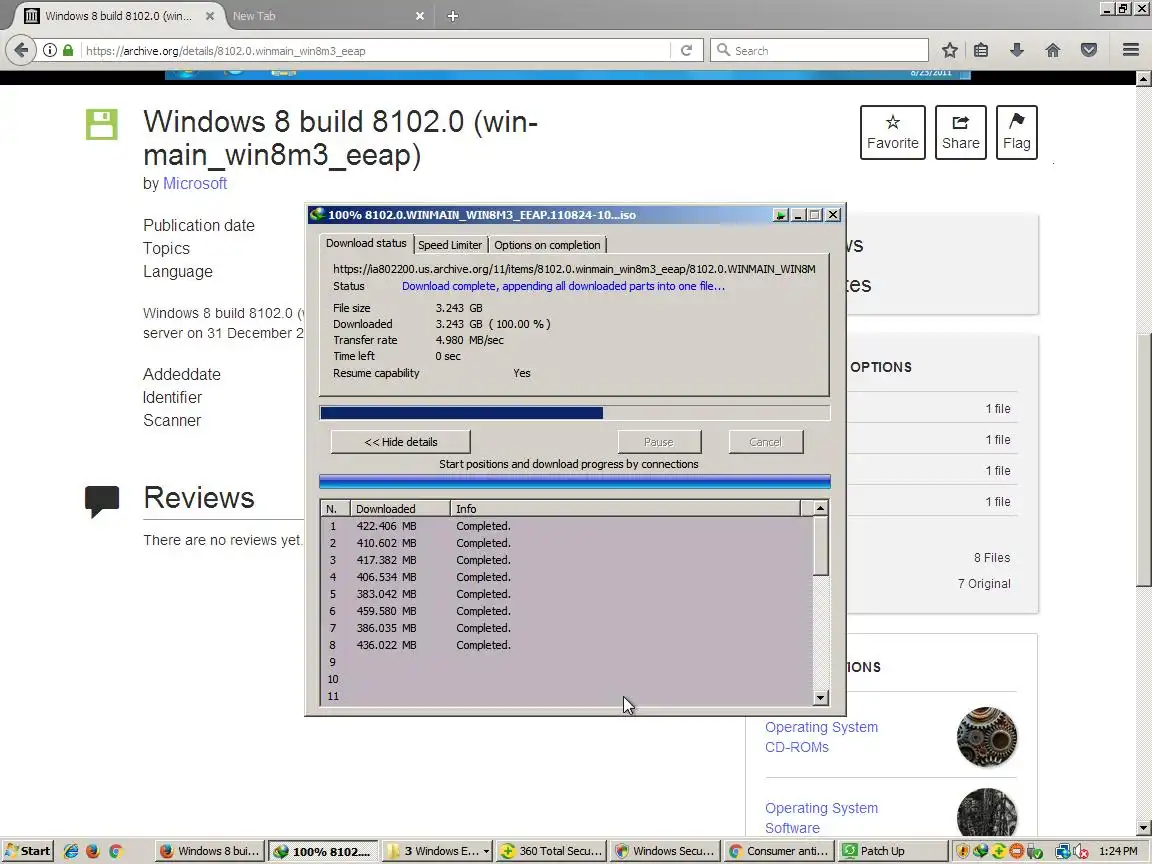Click 7 Original link in download options
1152x864 pixels.
[x=984, y=583]
